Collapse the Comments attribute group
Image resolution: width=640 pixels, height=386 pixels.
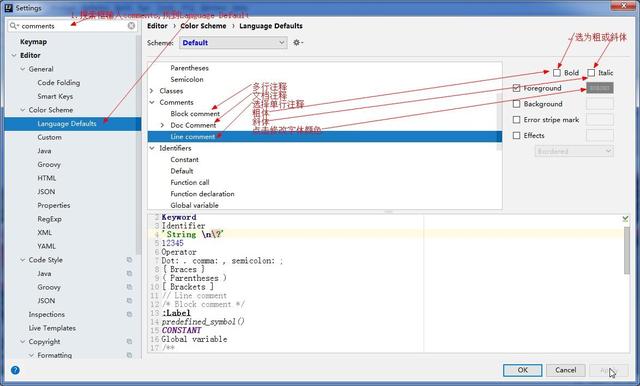click(x=152, y=102)
